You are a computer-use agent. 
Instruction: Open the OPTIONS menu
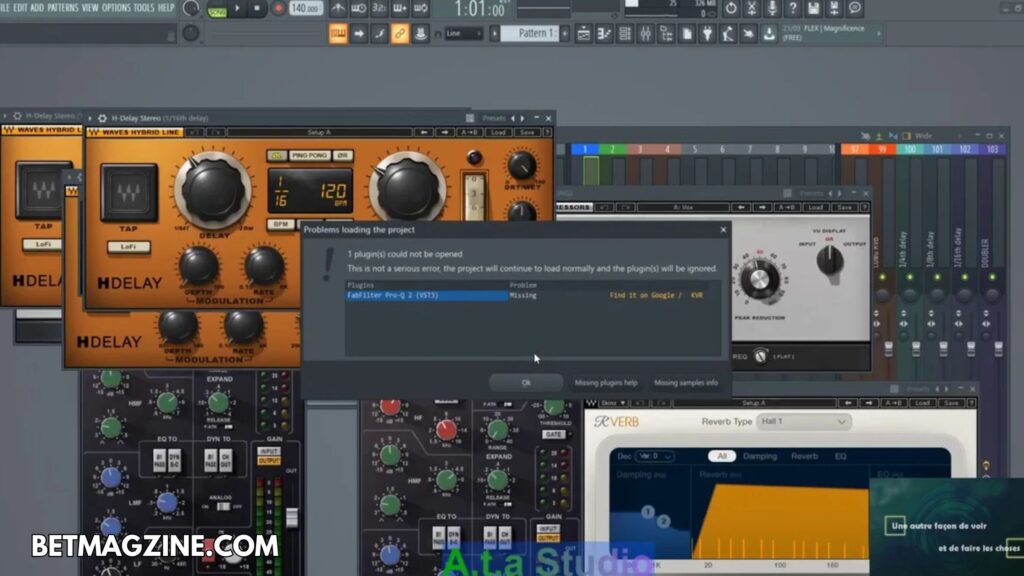pos(116,8)
